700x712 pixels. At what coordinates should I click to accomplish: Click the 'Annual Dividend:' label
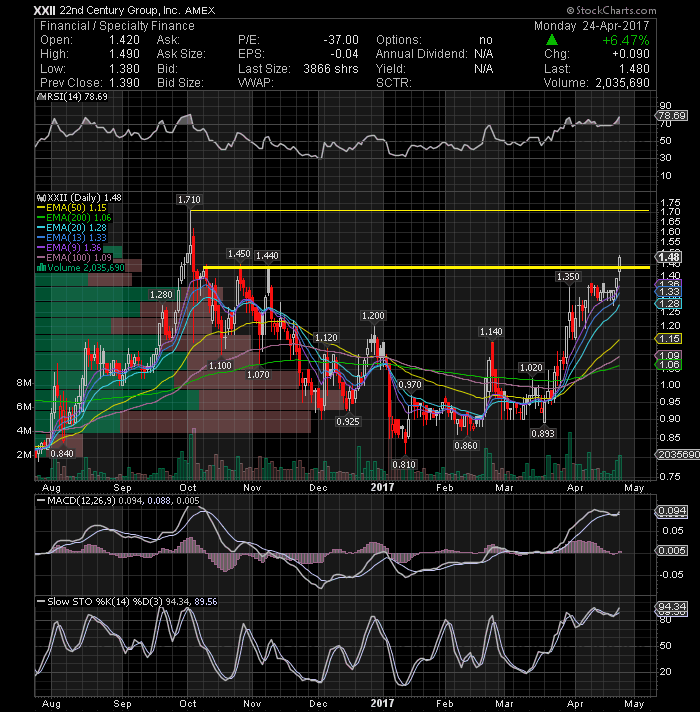[421, 54]
